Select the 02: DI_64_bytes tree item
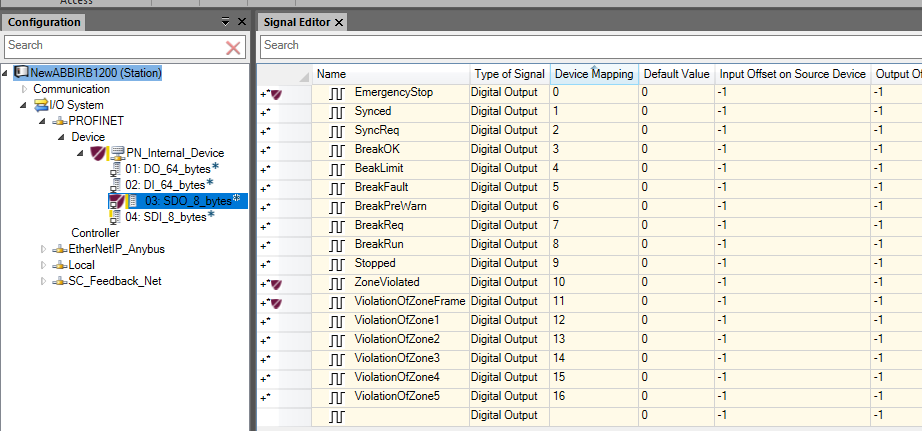 pos(165,185)
